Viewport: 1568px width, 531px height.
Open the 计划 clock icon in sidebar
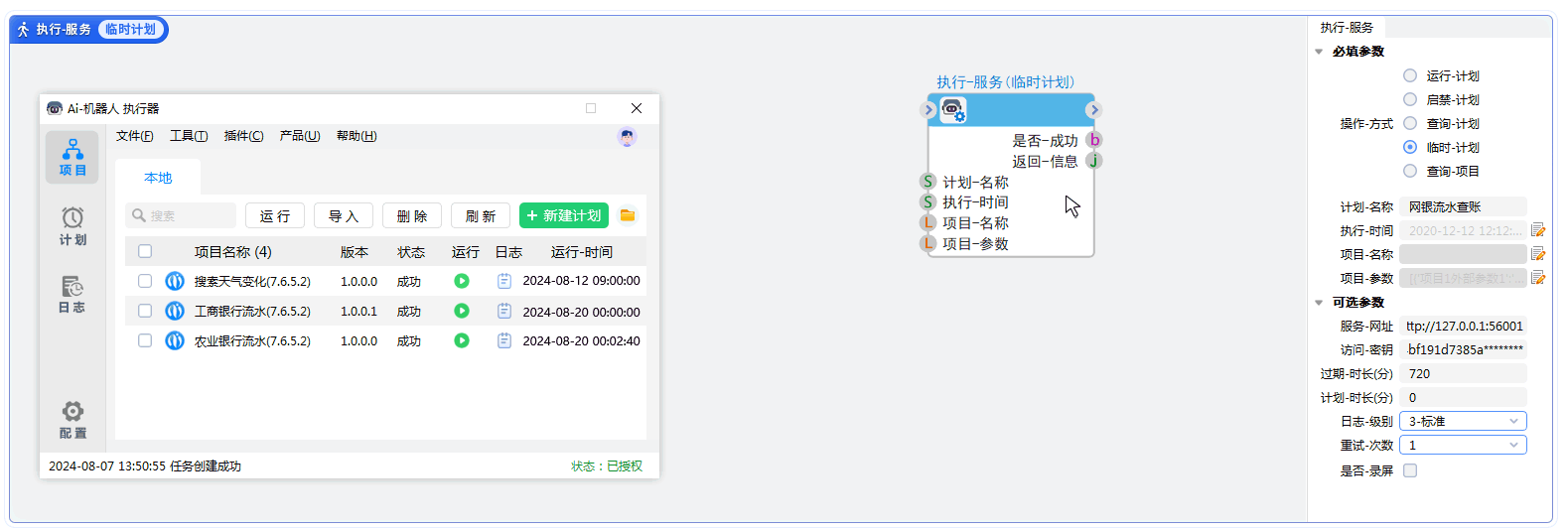click(x=72, y=224)
